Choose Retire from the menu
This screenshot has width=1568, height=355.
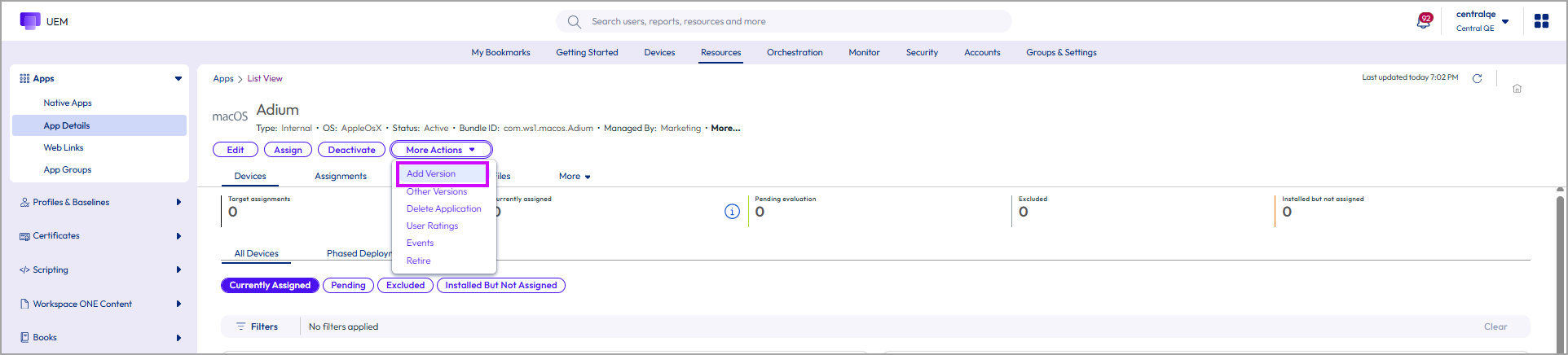[x=418, y=261]
